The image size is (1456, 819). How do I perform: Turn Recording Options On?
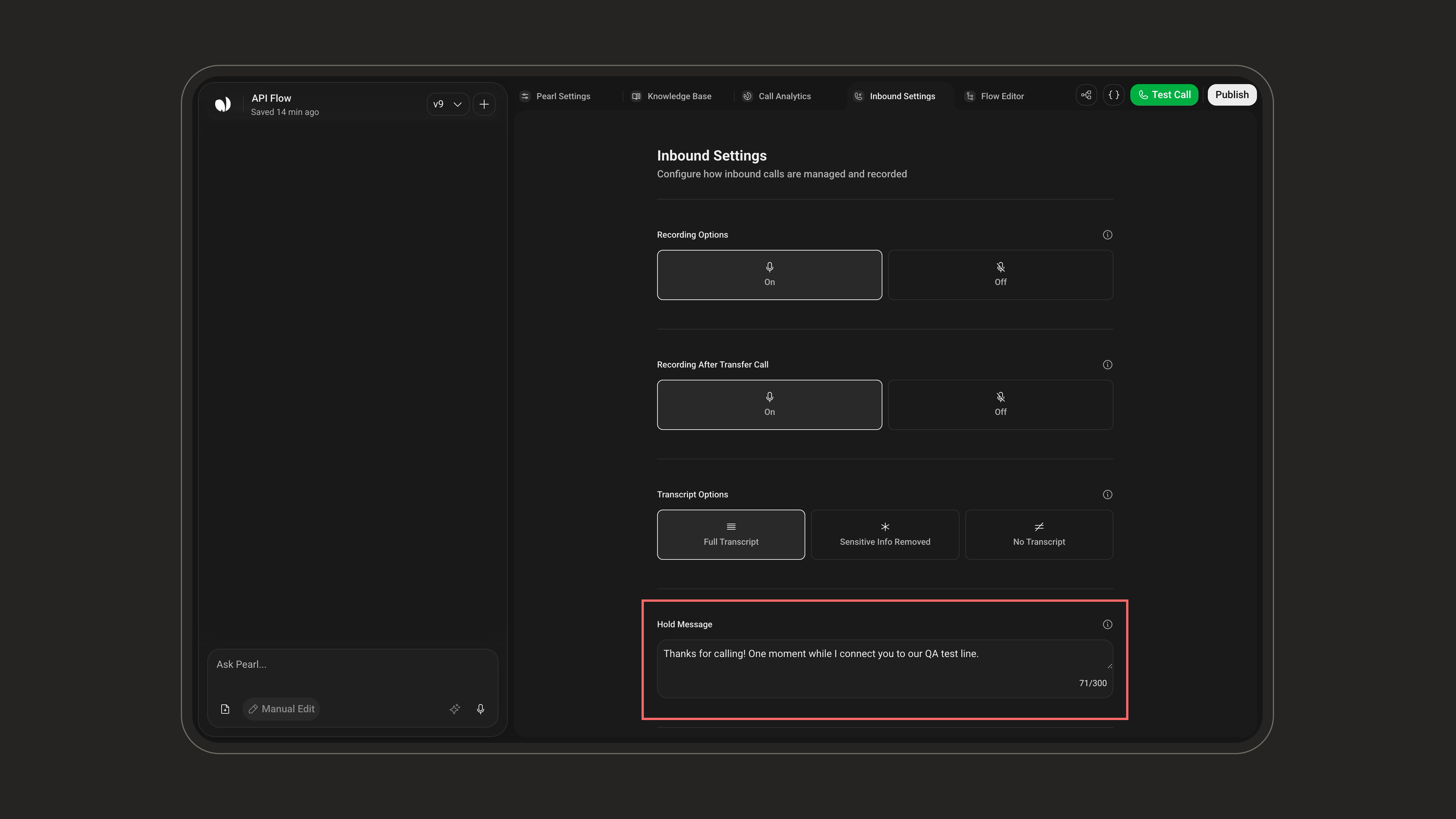[x=769, y=275]
